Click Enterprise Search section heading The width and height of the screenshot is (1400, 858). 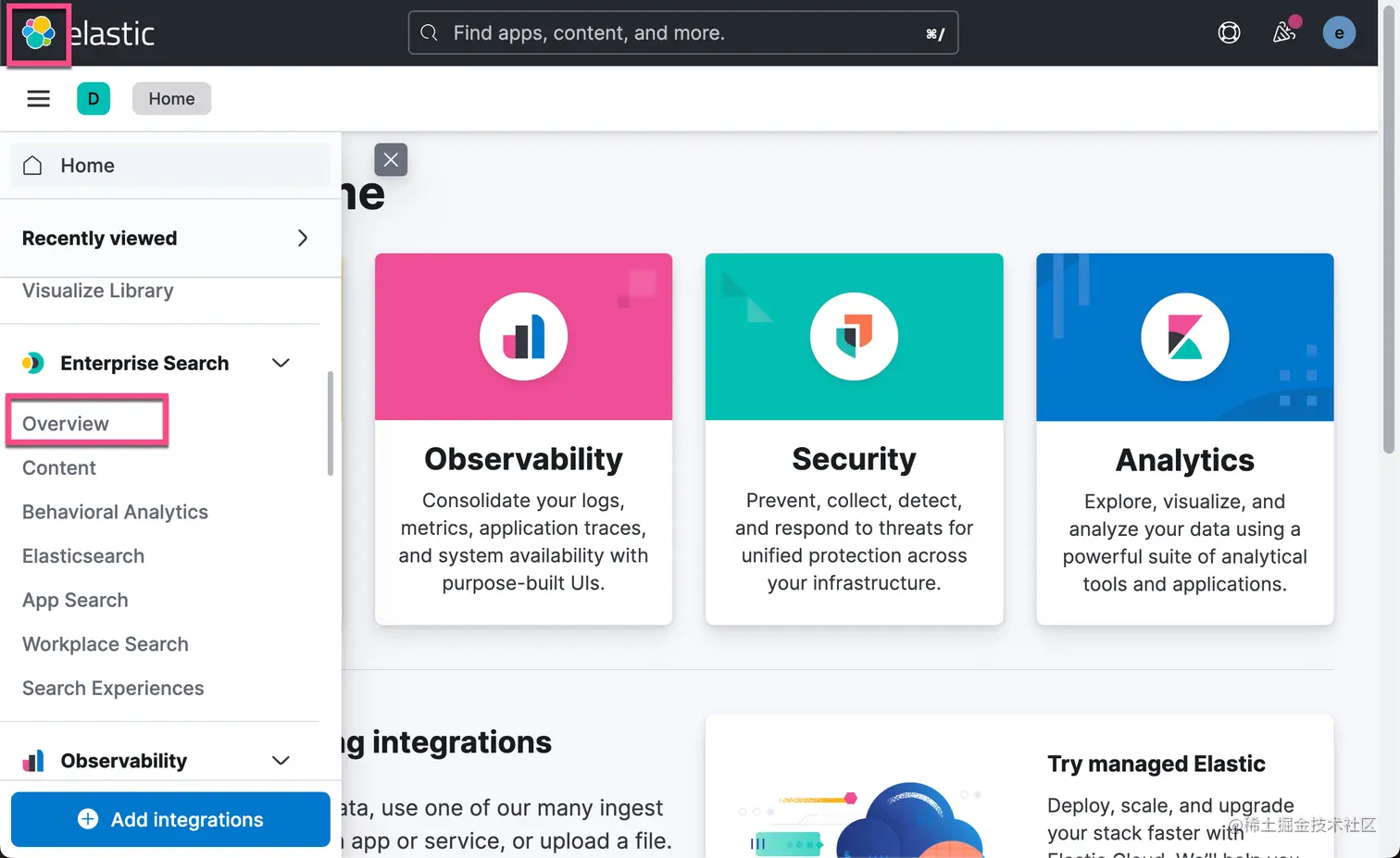pos(144,363)
